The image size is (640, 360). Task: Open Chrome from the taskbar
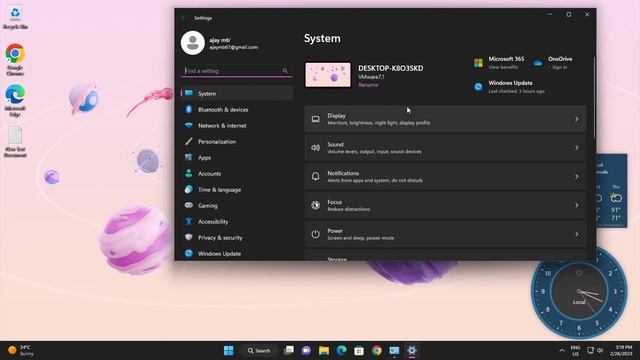pyautogui.click(x=376, y=350)
